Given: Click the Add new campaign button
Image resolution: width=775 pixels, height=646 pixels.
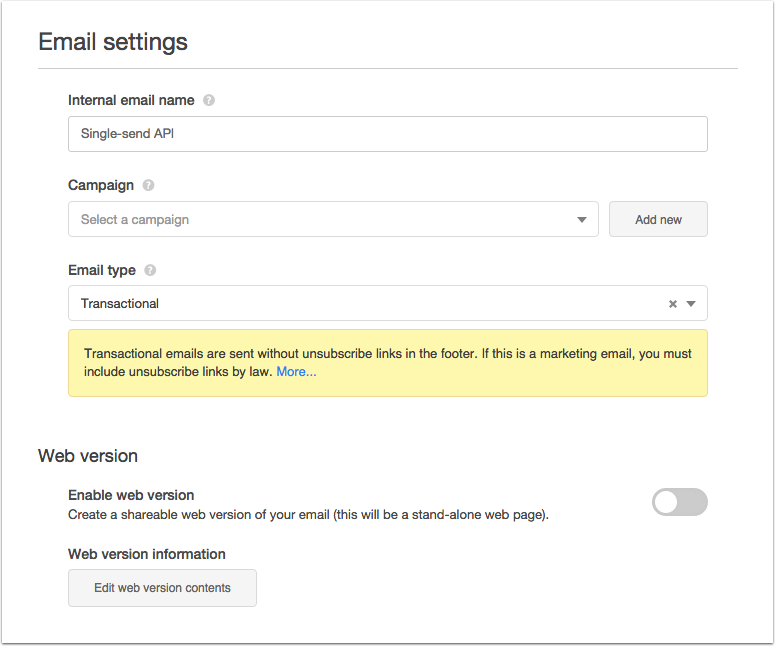Looking at the screenshot, I should tap(658, 219).
